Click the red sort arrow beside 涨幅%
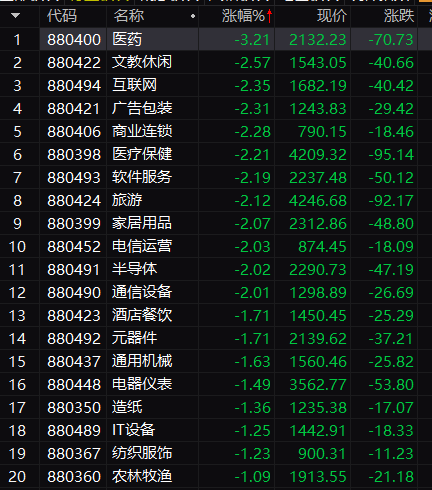The width and height of the screenshot is (432, 490). click(x=269, y=16)
